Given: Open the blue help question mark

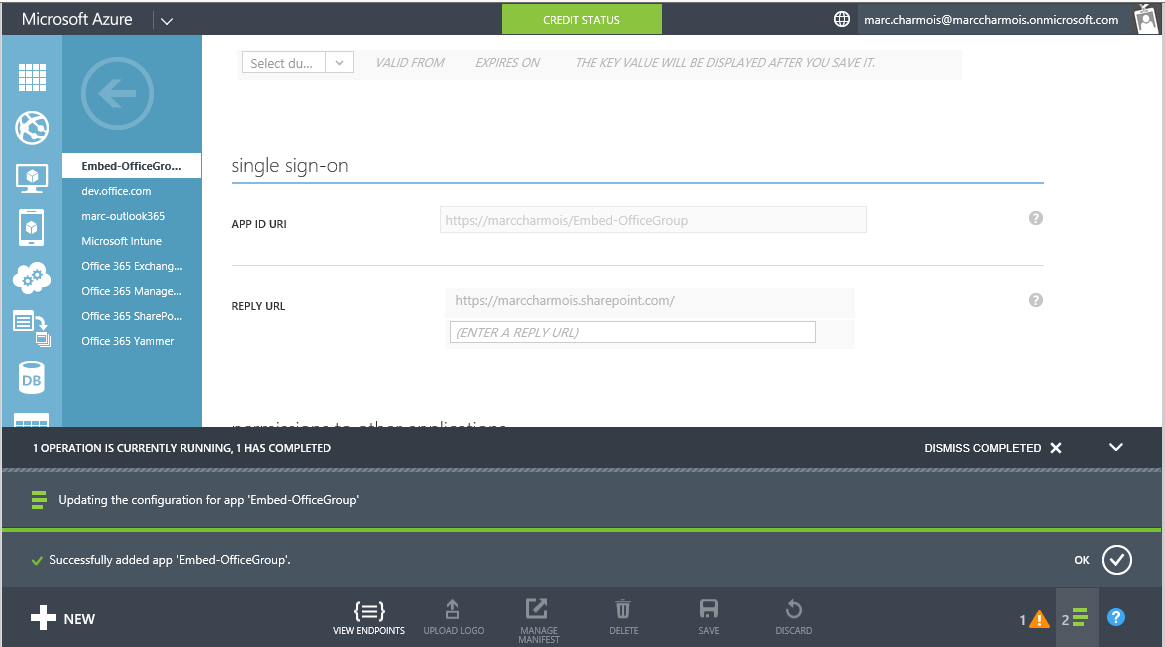Looking at the screenshot, I should pyautogui.click(x=1116, y=617).
